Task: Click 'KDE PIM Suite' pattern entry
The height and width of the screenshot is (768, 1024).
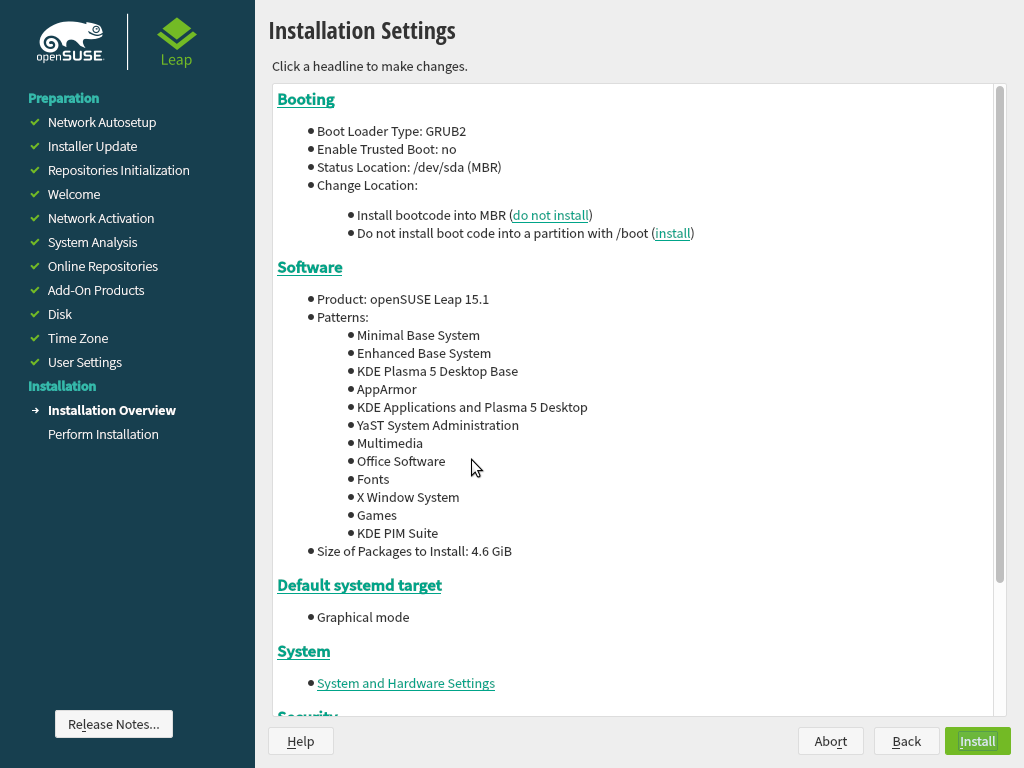Action: (397, 534)
